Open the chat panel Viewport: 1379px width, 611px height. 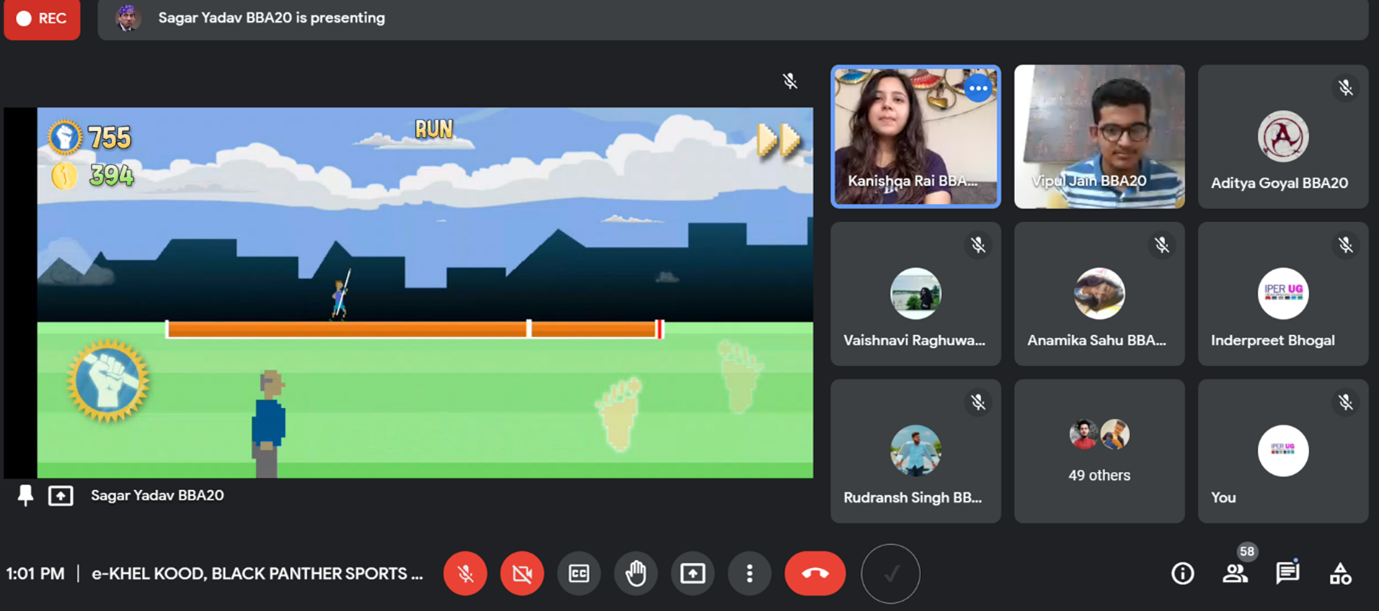1287,573
